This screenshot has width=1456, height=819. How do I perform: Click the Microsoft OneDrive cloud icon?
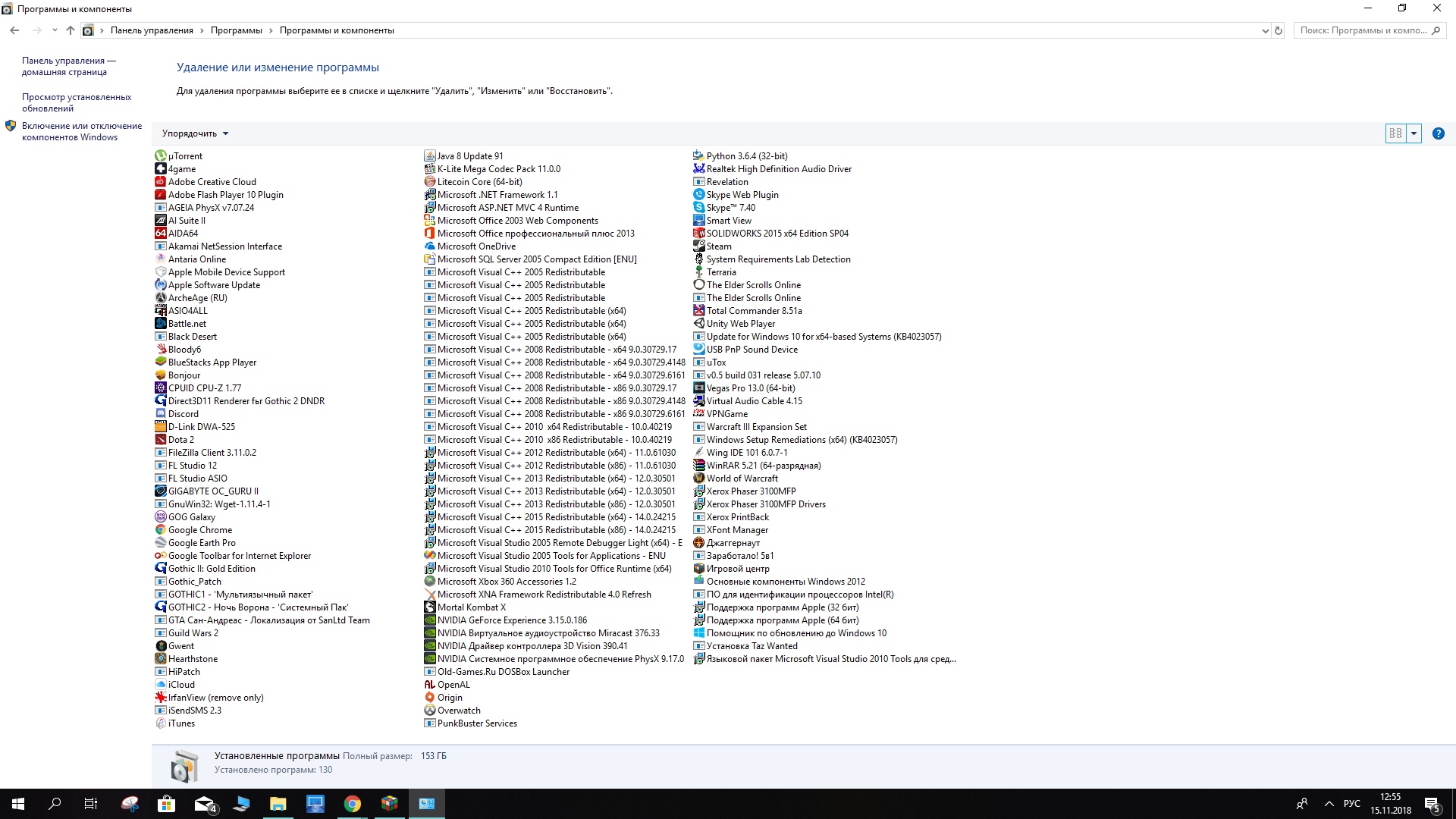click(x=430, y=246)
